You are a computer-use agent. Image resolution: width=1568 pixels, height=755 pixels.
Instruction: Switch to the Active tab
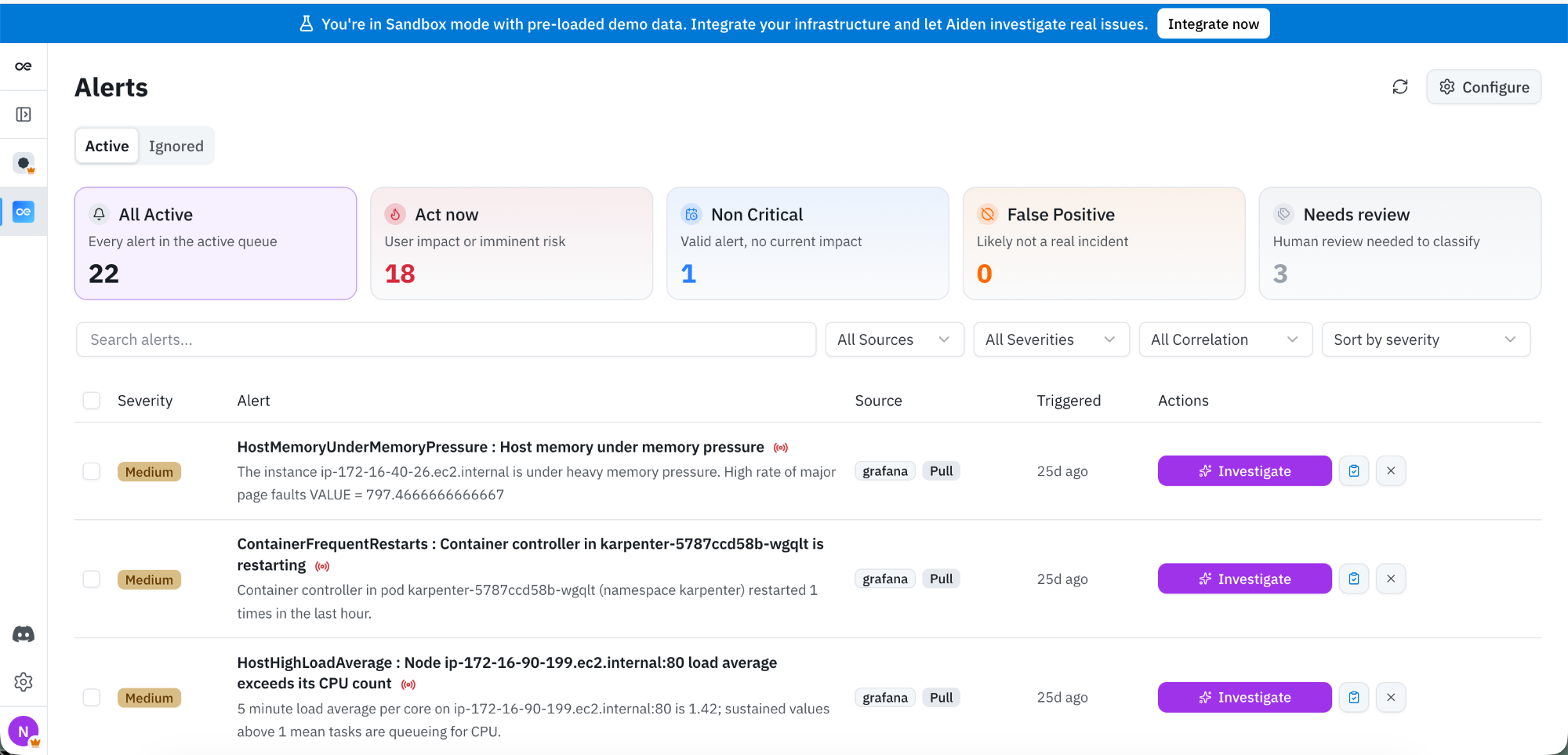pyautogui.click(x=107, y=146)
